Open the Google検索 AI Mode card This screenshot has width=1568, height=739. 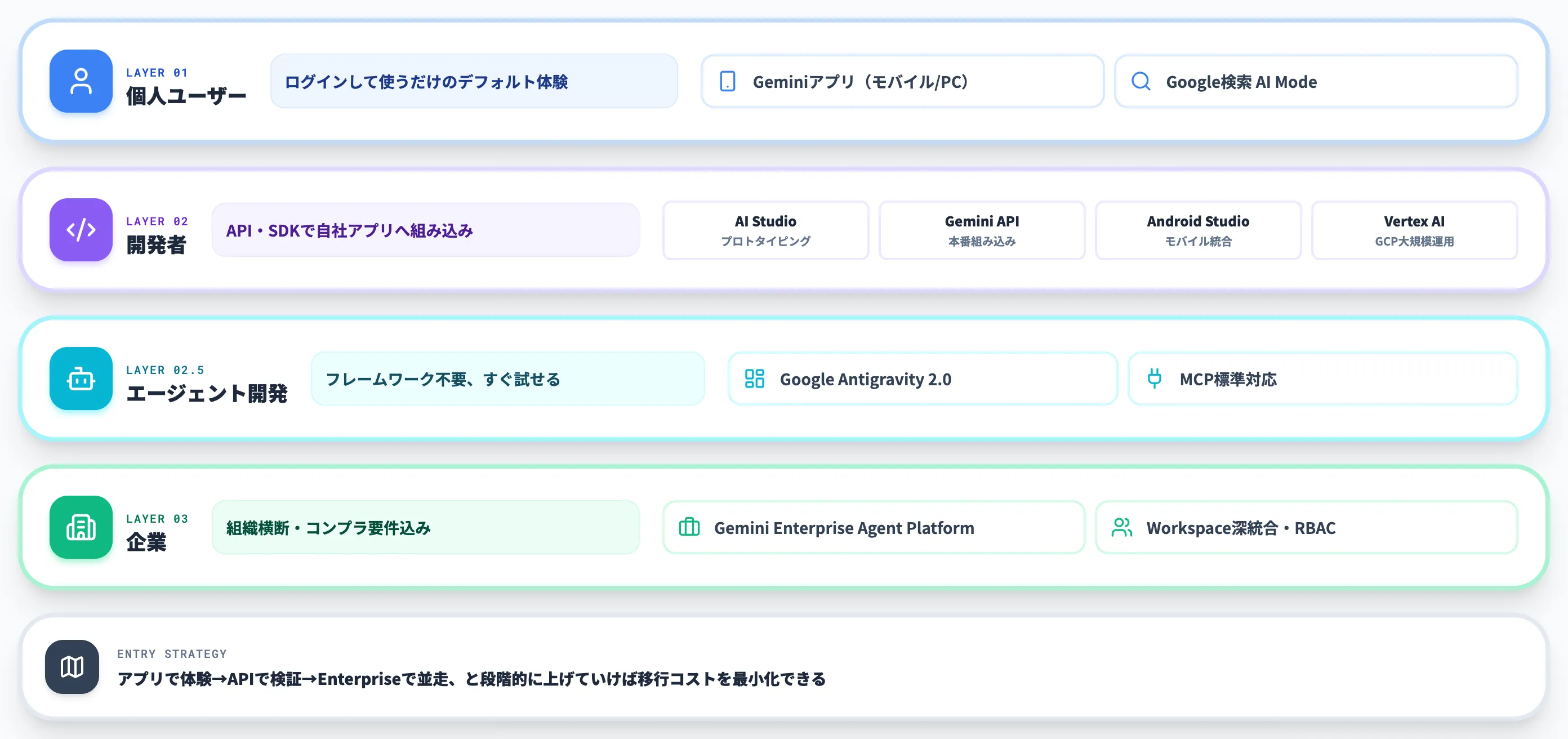tap(1316, 82)
